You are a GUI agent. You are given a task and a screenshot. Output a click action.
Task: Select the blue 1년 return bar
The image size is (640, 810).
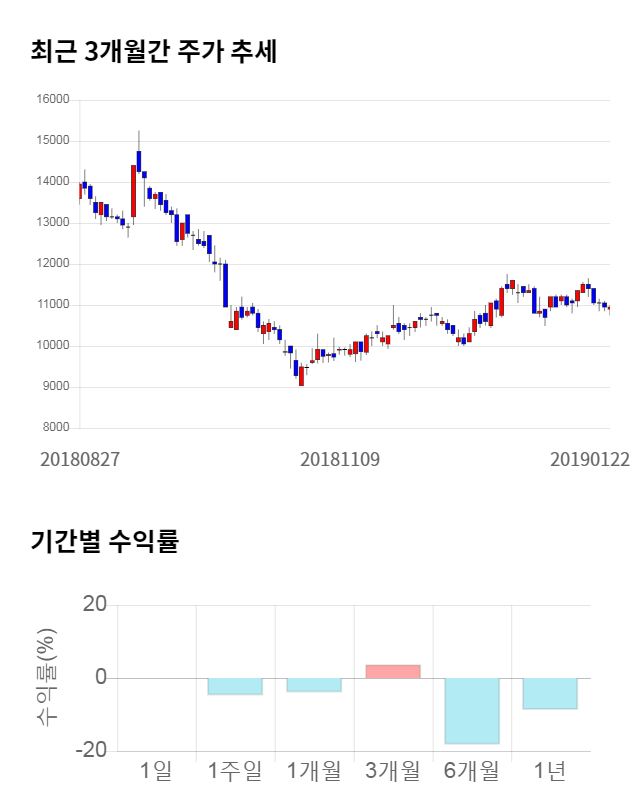click(x=550, y=693)
